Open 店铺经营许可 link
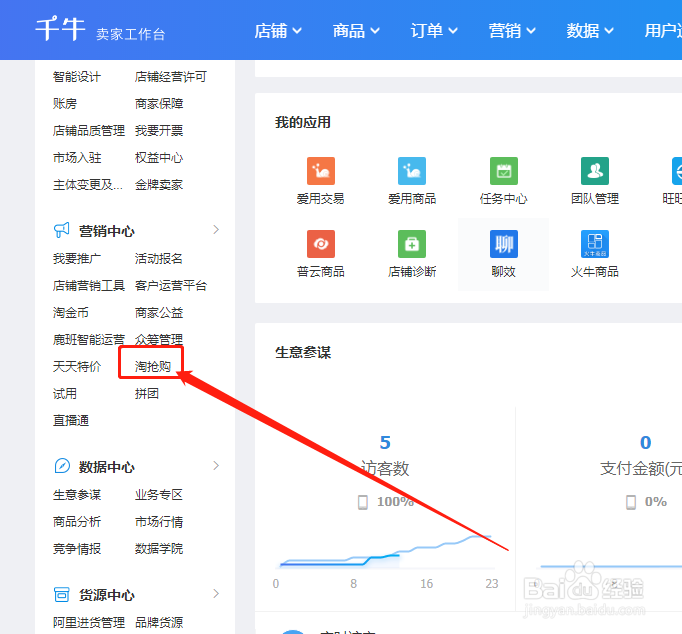The image size is (682, 634). pyautogui.click(x=170, y=77)
